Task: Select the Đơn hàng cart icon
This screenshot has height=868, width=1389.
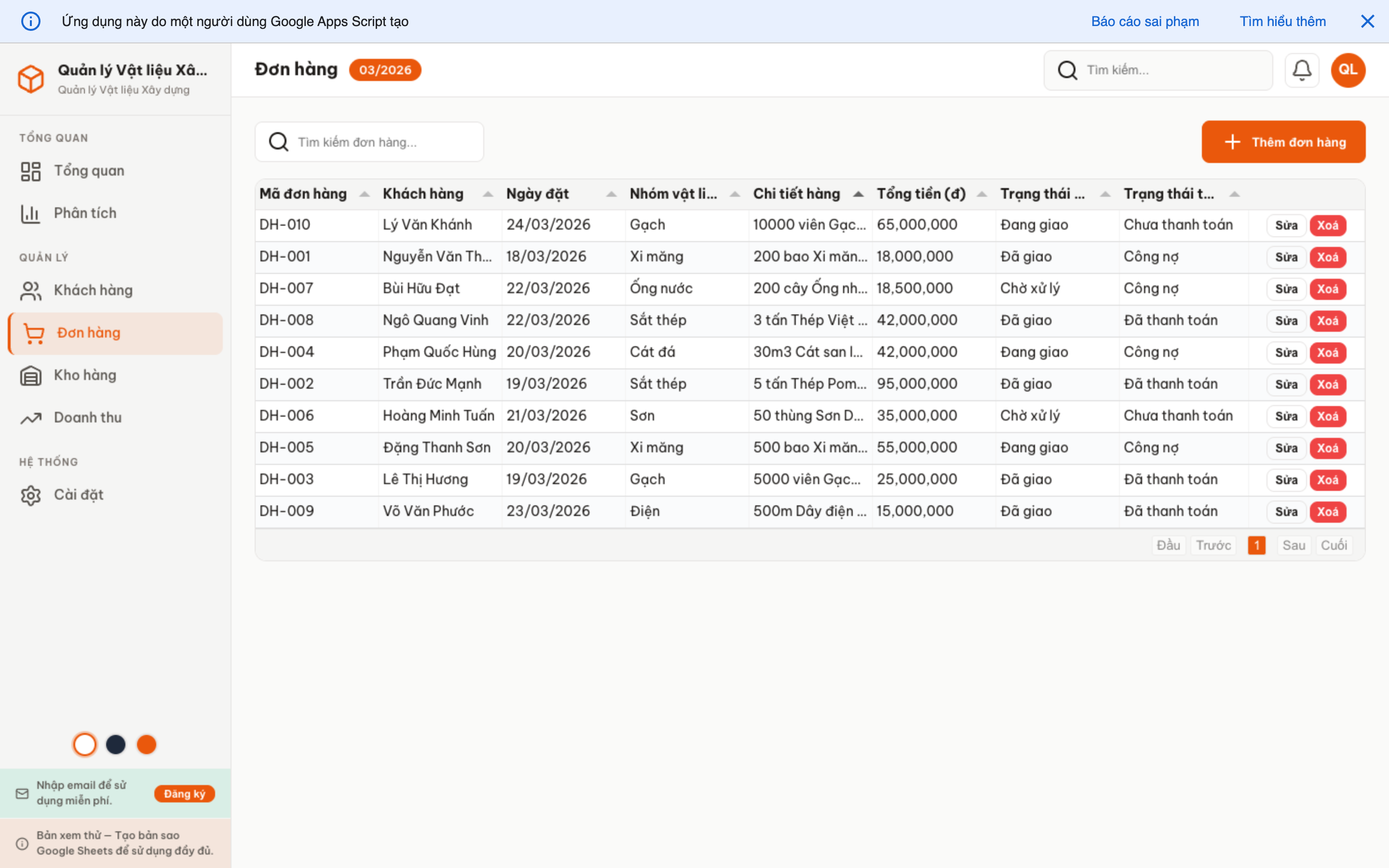Action: [x=33, y=333]
